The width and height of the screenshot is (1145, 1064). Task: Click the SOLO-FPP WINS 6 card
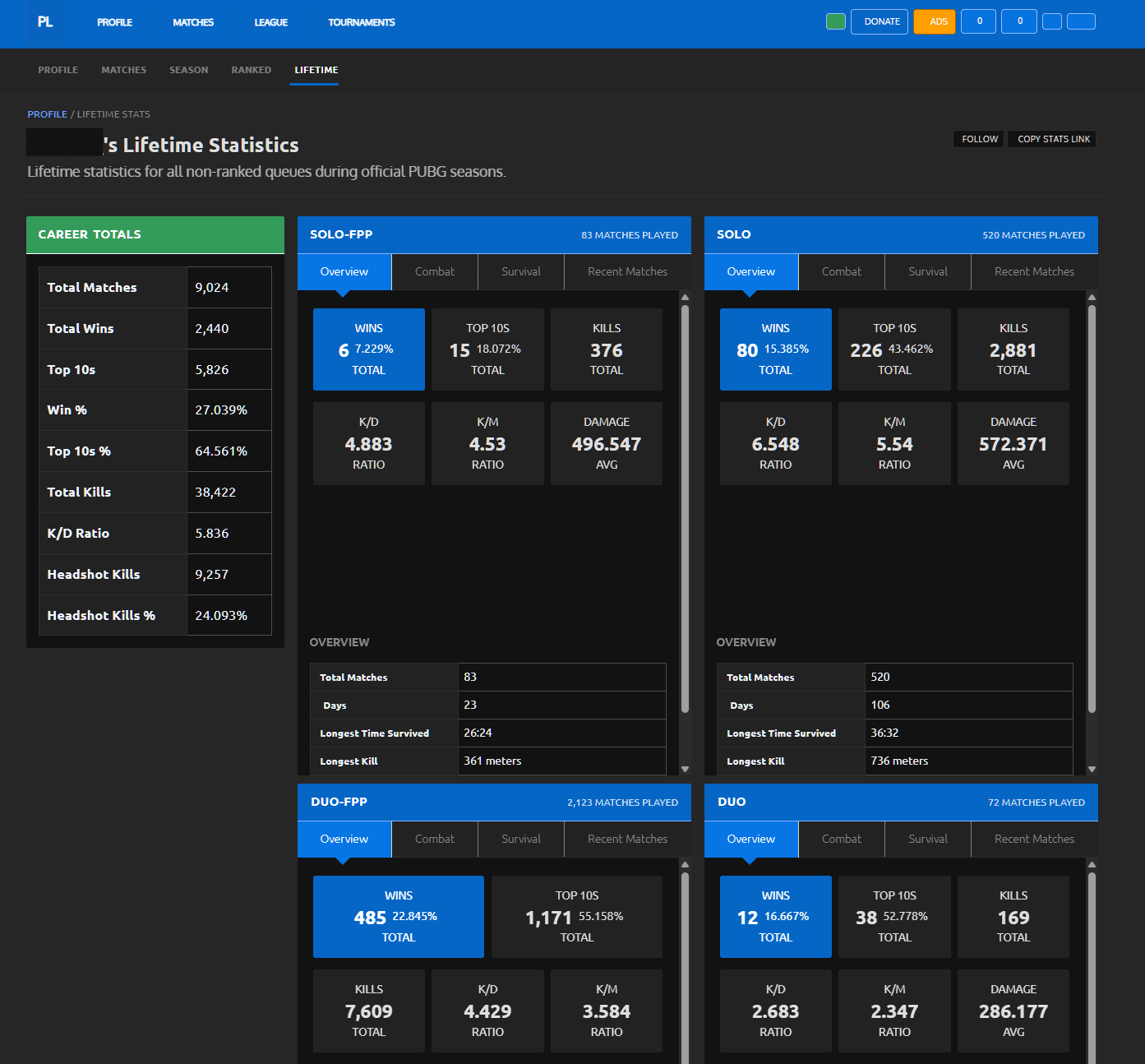tap(369, 349)
